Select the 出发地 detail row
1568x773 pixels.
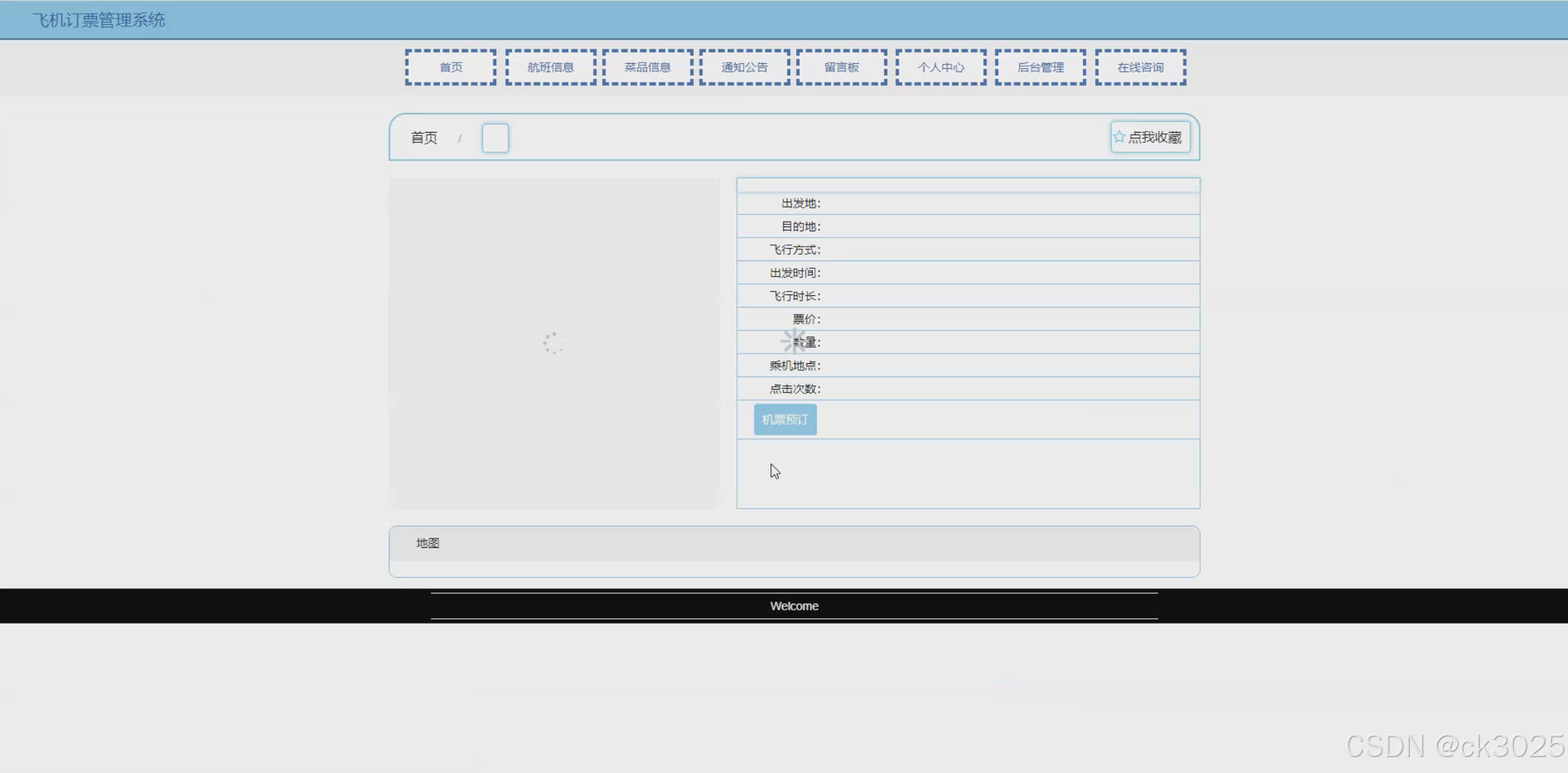[x=801, y=203]
